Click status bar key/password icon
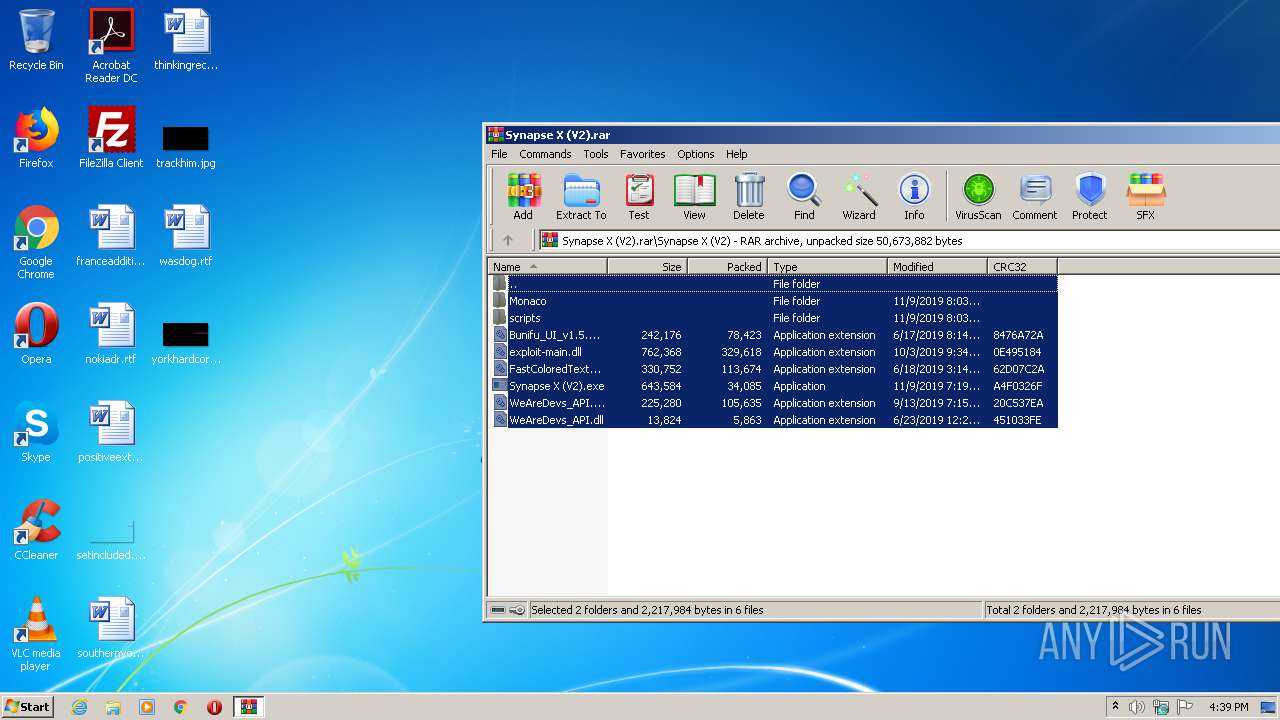The width and height of the screenshot is (1280, 720). pyautogui.click(x=517, y=610)
